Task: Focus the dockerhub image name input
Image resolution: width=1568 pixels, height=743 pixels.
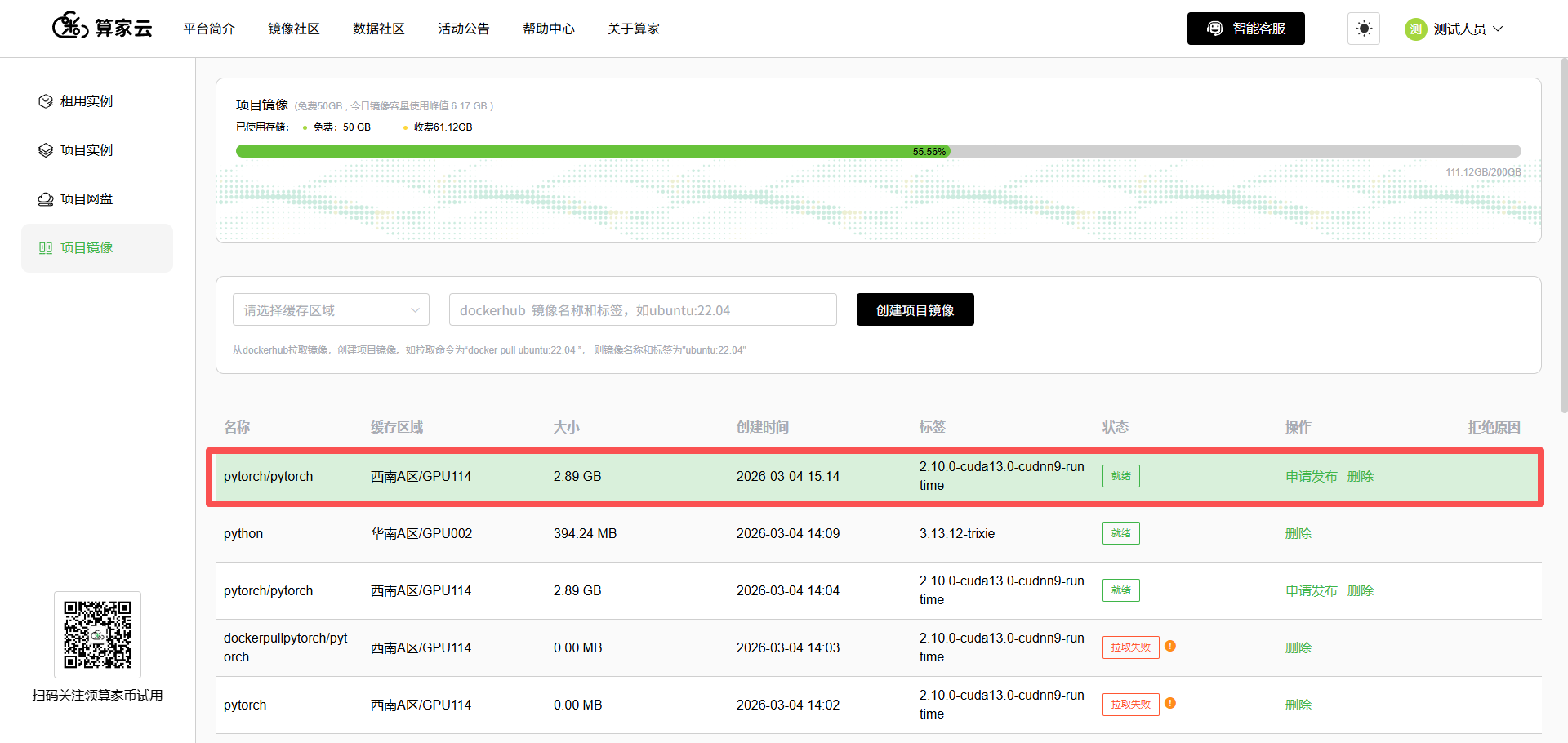Action: (643, 309)
